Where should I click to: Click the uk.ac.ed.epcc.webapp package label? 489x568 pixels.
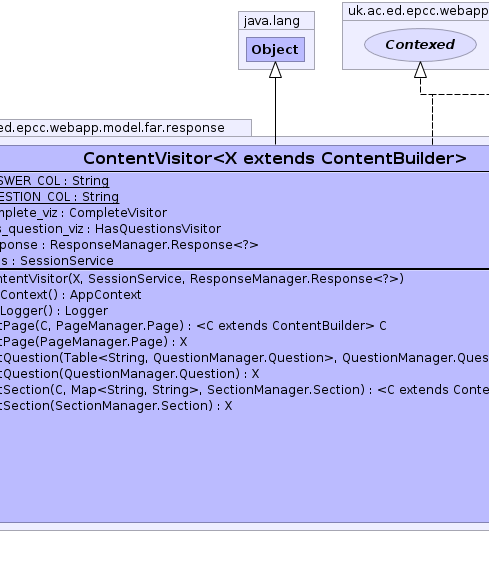(418, 11)
